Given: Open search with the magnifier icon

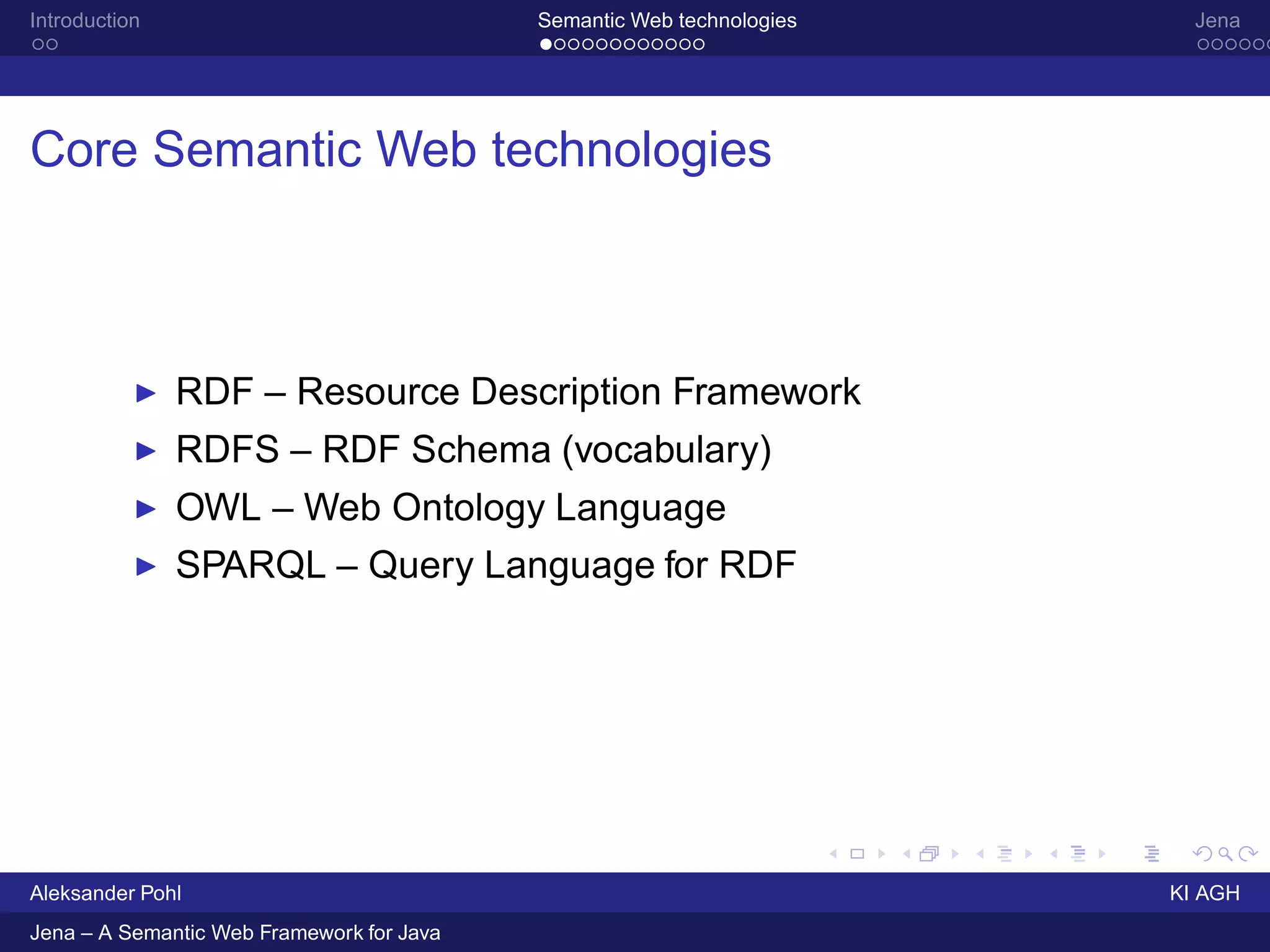Looking at the screenshot, I should [x=1225, y=854].
